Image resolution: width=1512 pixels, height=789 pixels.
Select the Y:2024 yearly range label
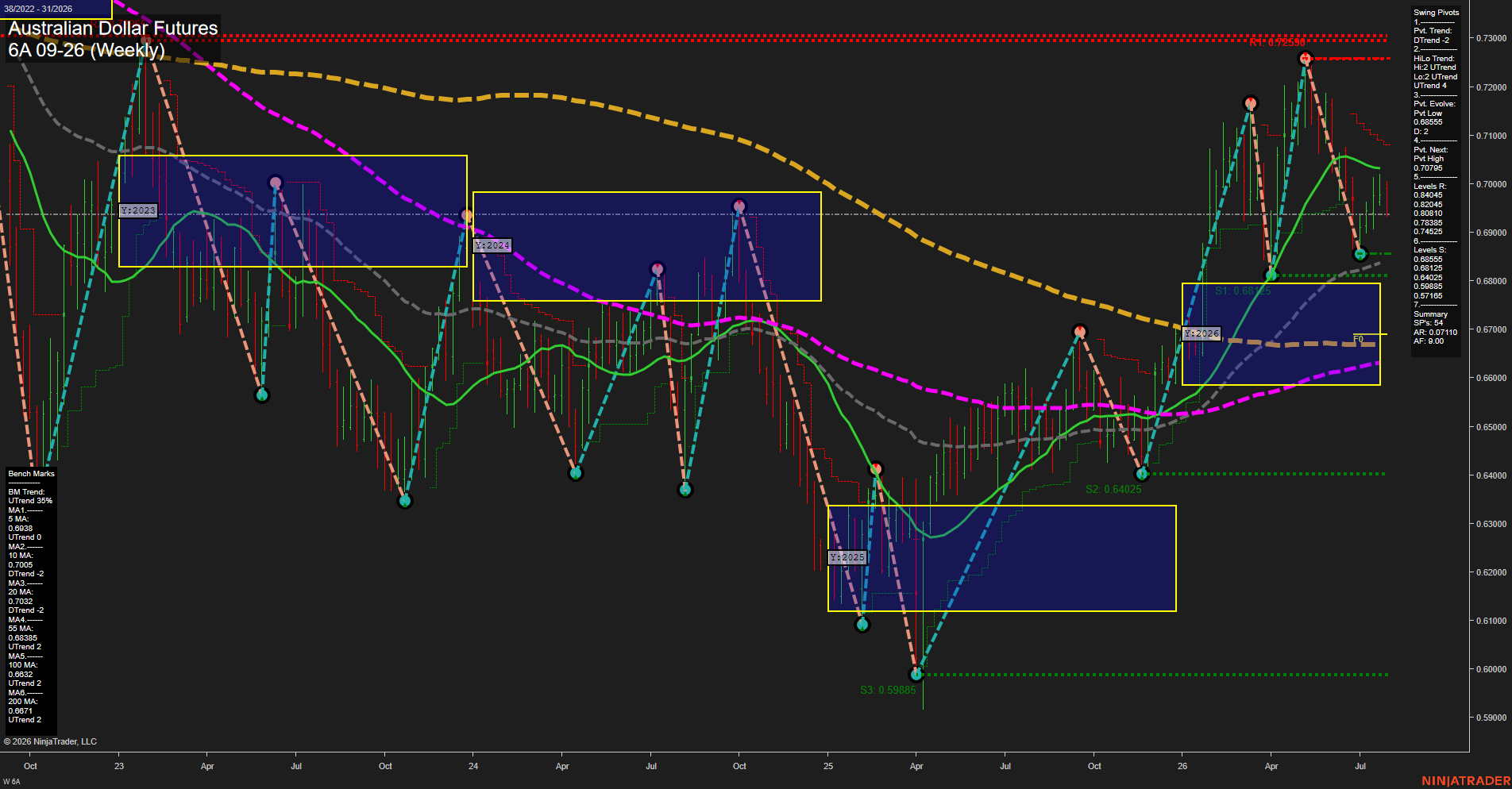click(492, 245)
